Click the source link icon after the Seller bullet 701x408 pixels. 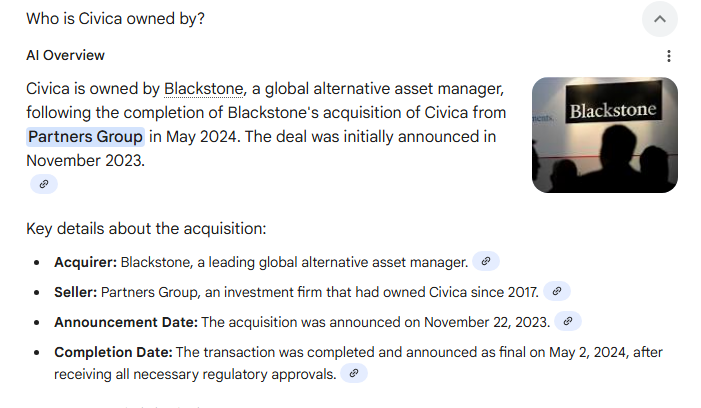pyautogui.click(x=557, y=292)
